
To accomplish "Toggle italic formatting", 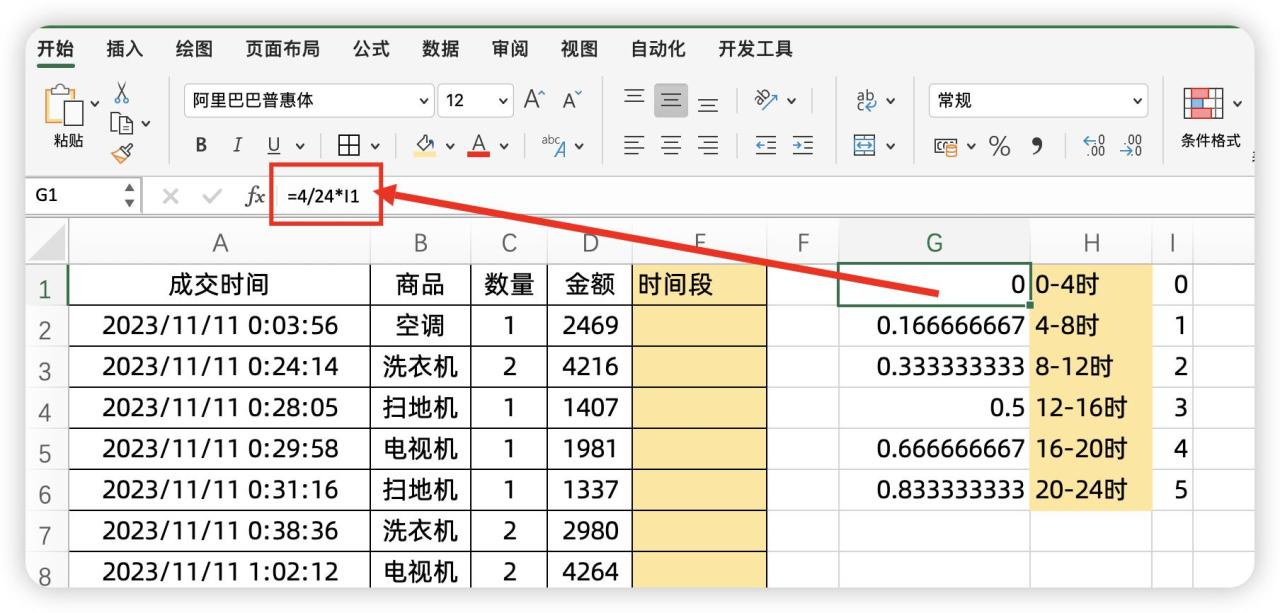I will pyautogui.click(x=237, y=146).
